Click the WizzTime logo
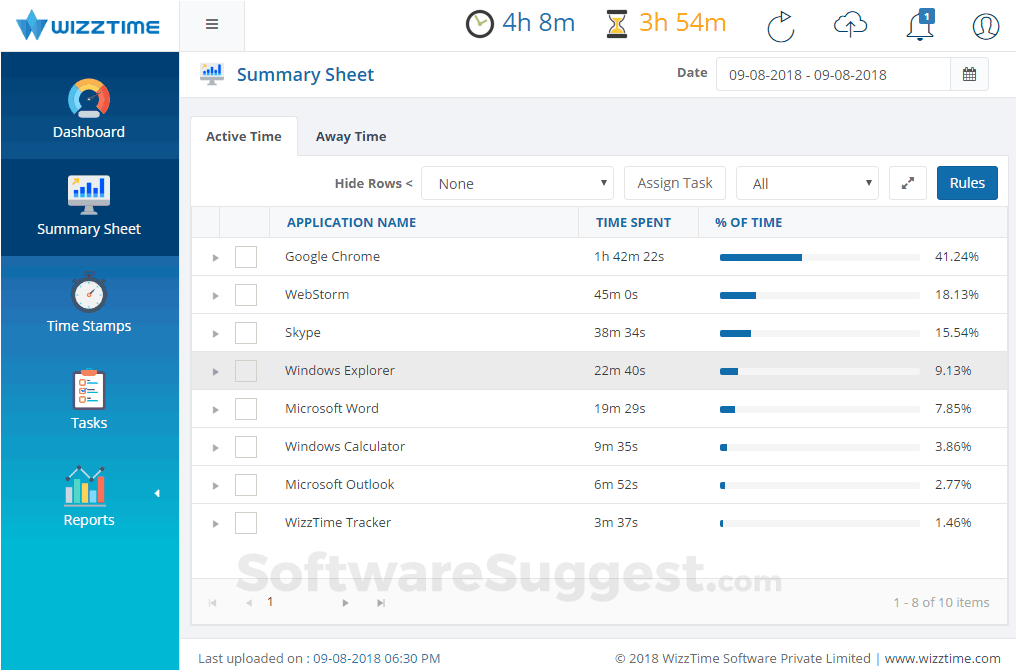 (x=88, y=26)
